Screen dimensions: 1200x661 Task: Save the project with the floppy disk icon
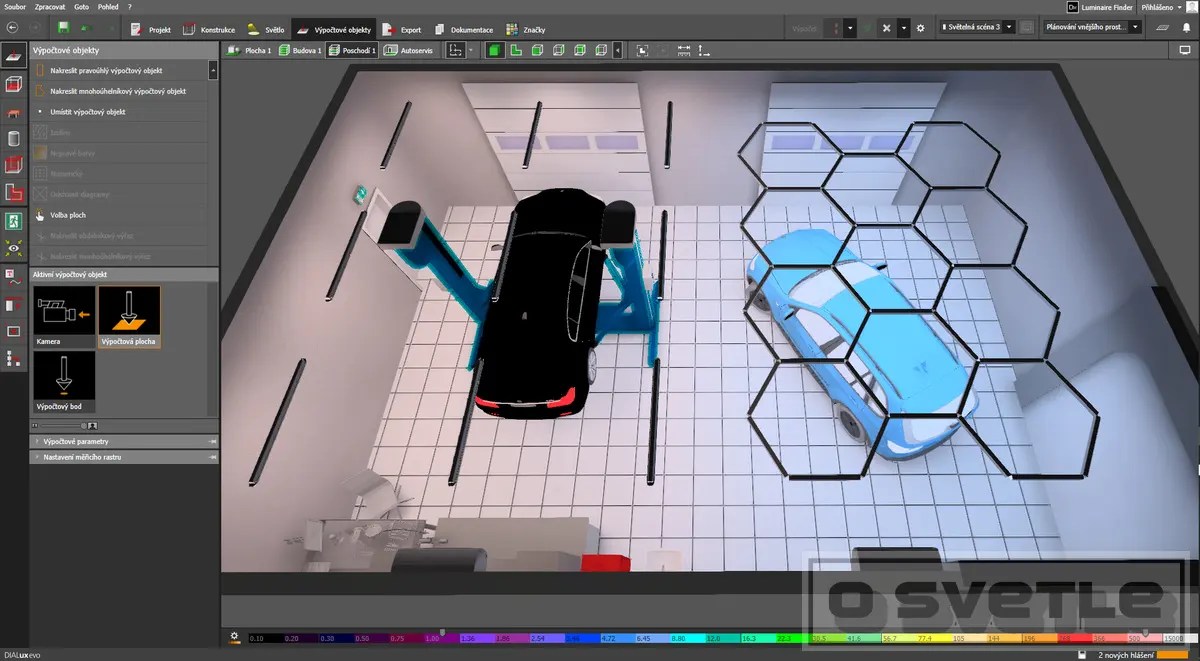[64, 29]
